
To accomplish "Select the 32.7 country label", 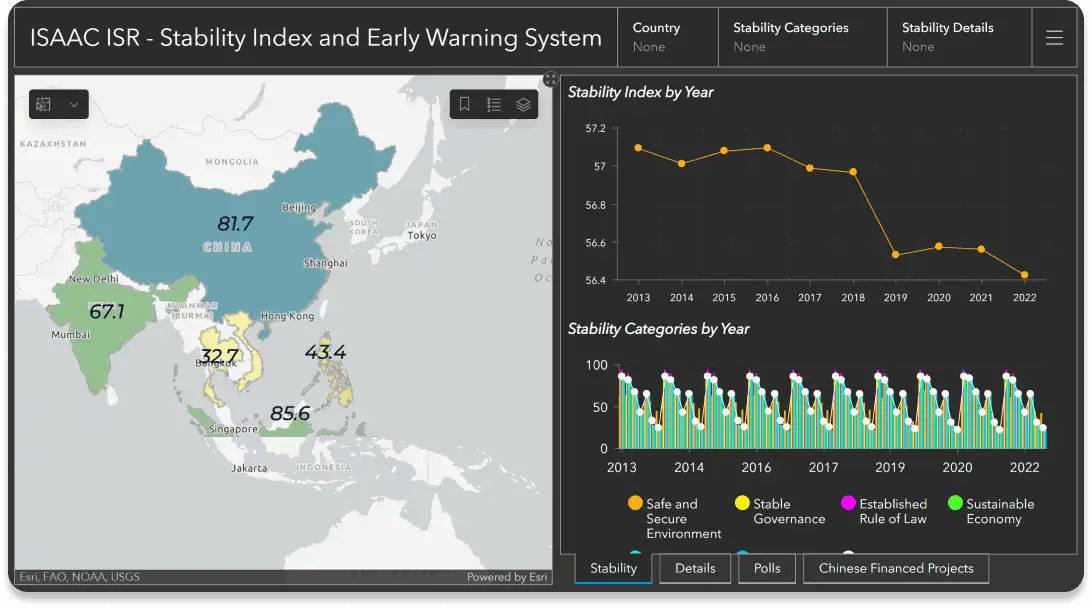I will 219,355.
